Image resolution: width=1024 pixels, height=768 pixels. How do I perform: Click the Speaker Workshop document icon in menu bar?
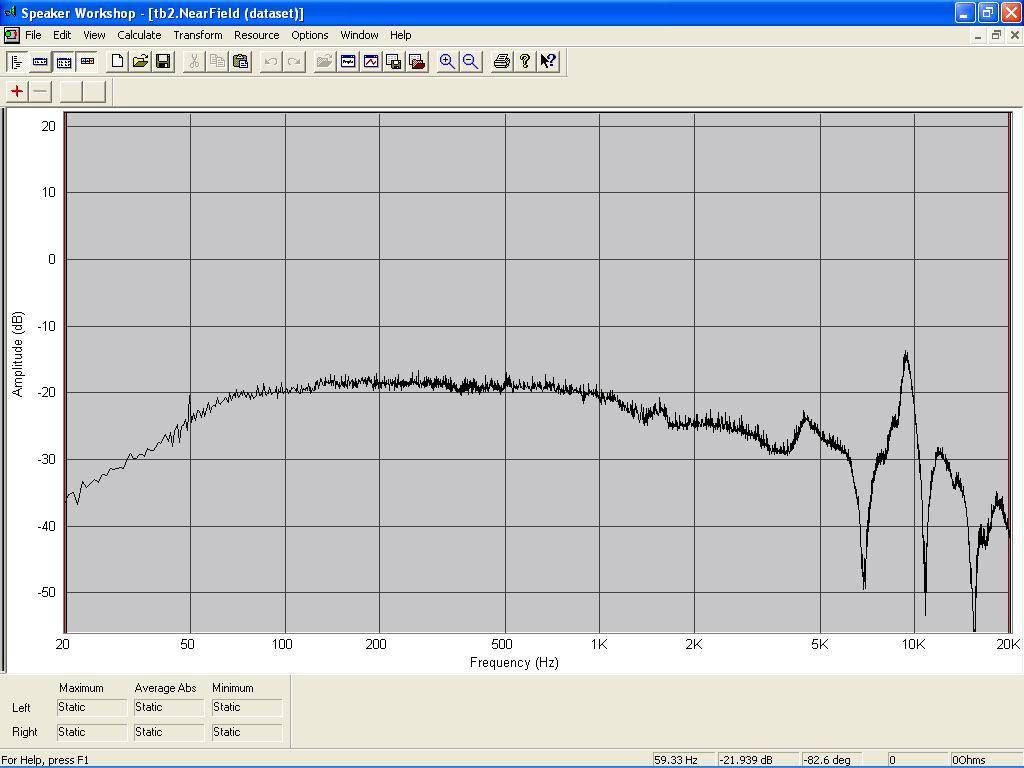click(11, 35)
